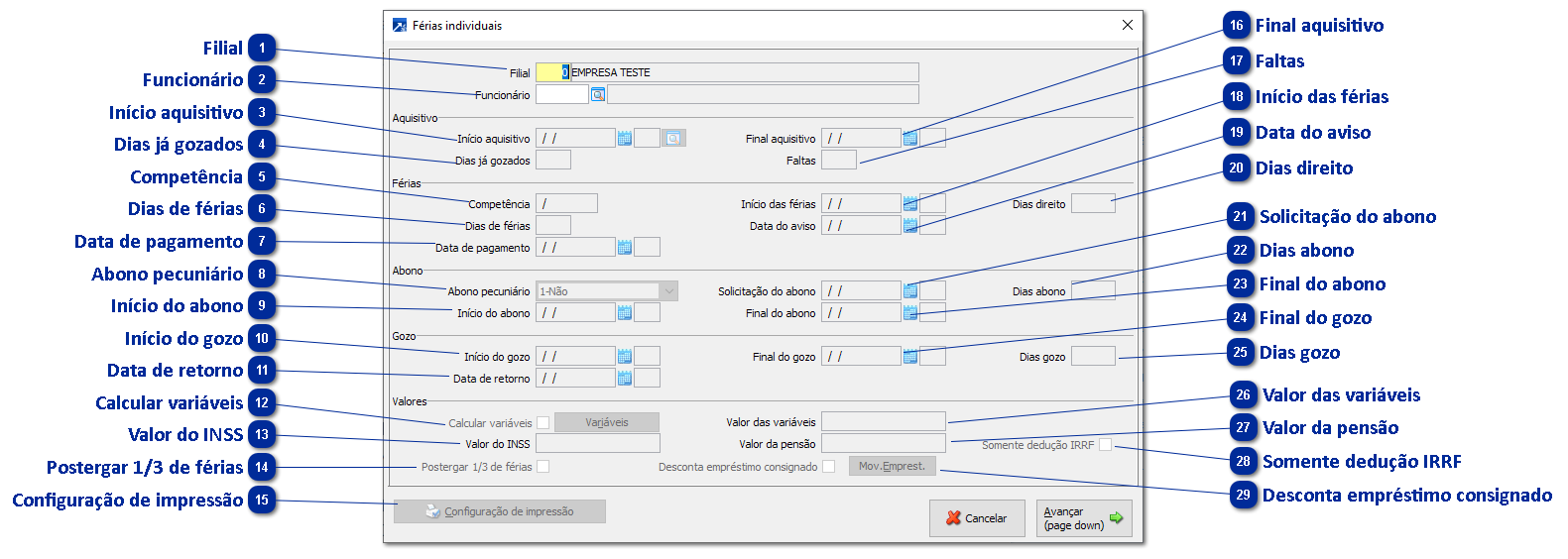
Task: Open Configuração de impressão
Action: tap(500, 511)
